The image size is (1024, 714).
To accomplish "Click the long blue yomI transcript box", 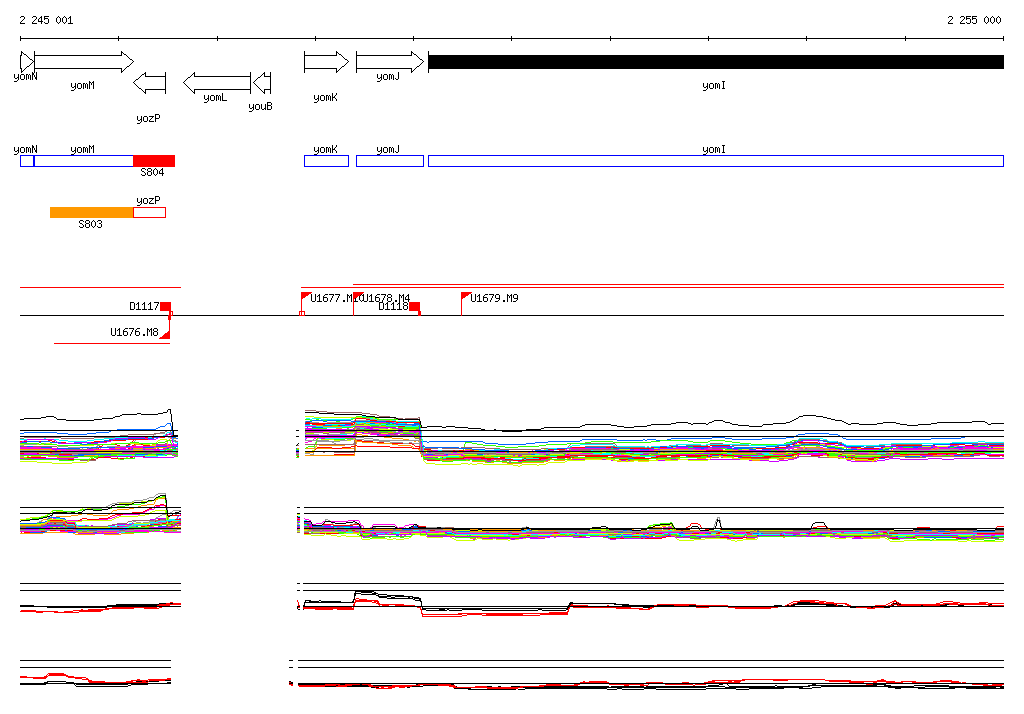I will pos(716,161).
